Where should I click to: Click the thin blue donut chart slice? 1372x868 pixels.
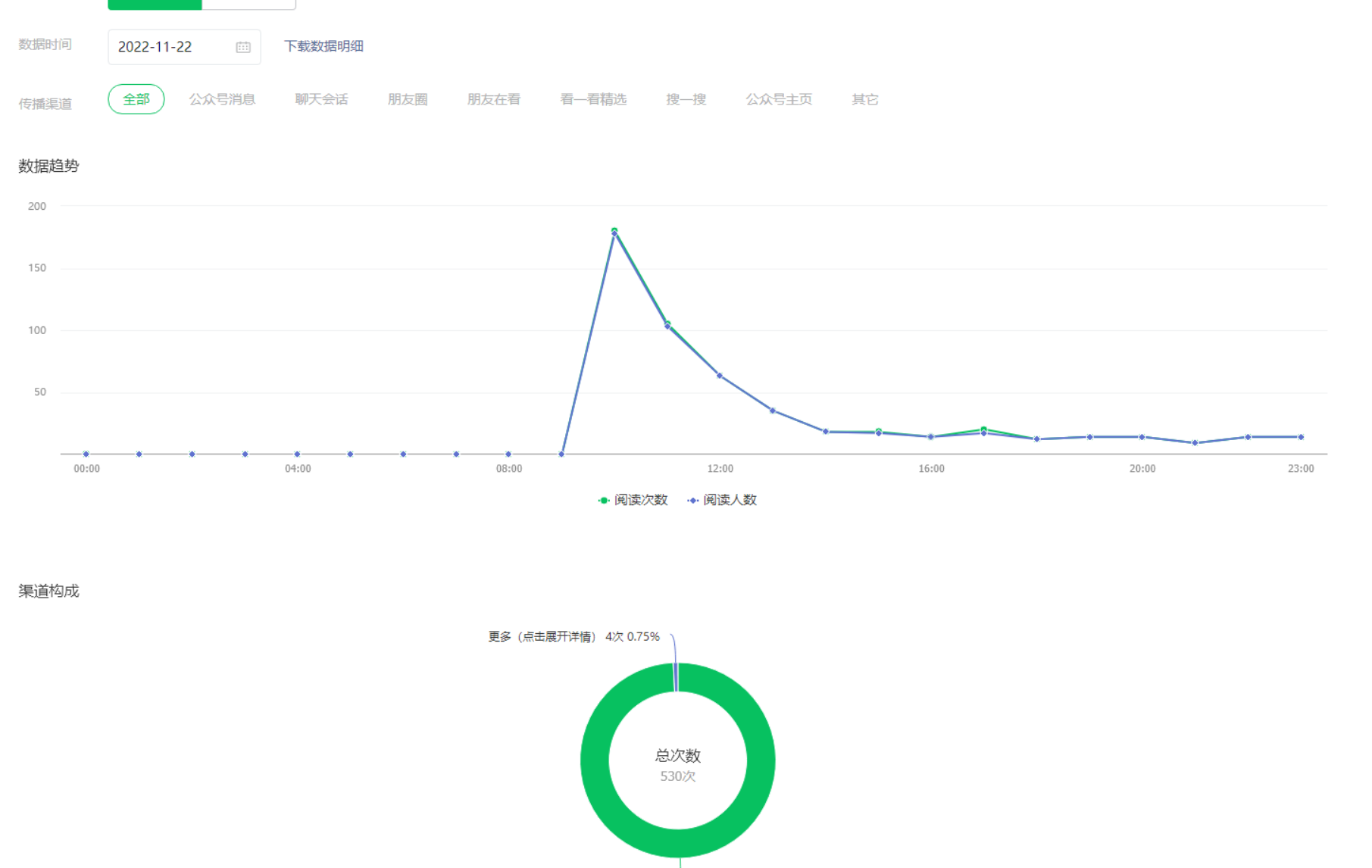(676, 677)
